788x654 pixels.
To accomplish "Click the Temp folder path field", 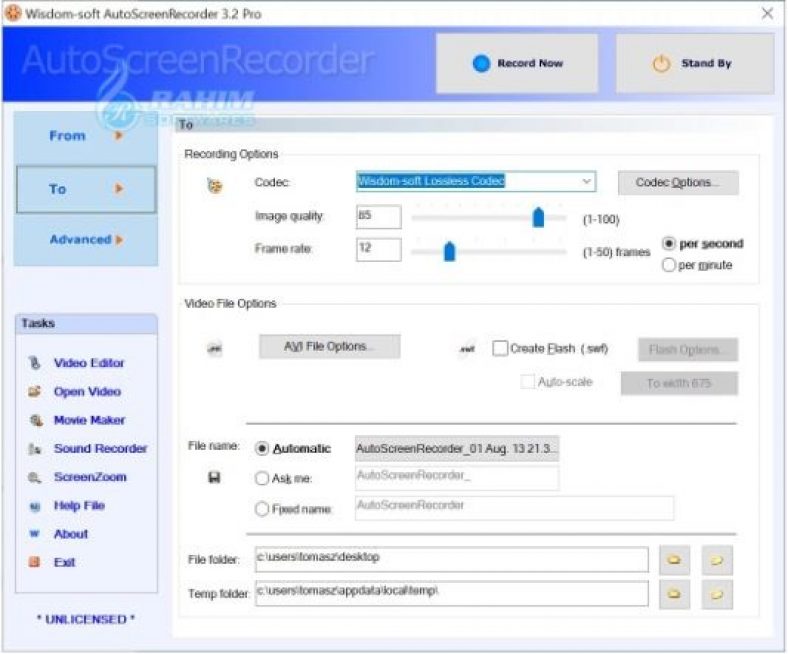I will 451,593.
